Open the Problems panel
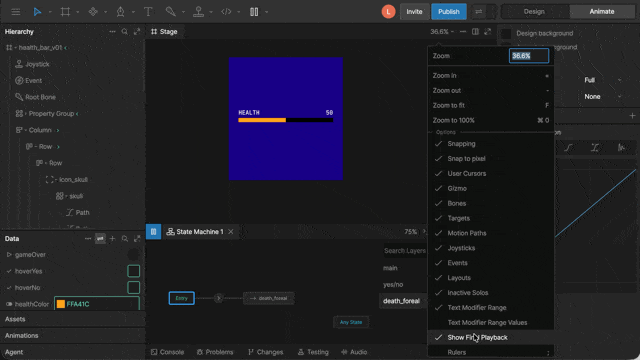Screen dimensions: 640x360 (x=215, y=352)
